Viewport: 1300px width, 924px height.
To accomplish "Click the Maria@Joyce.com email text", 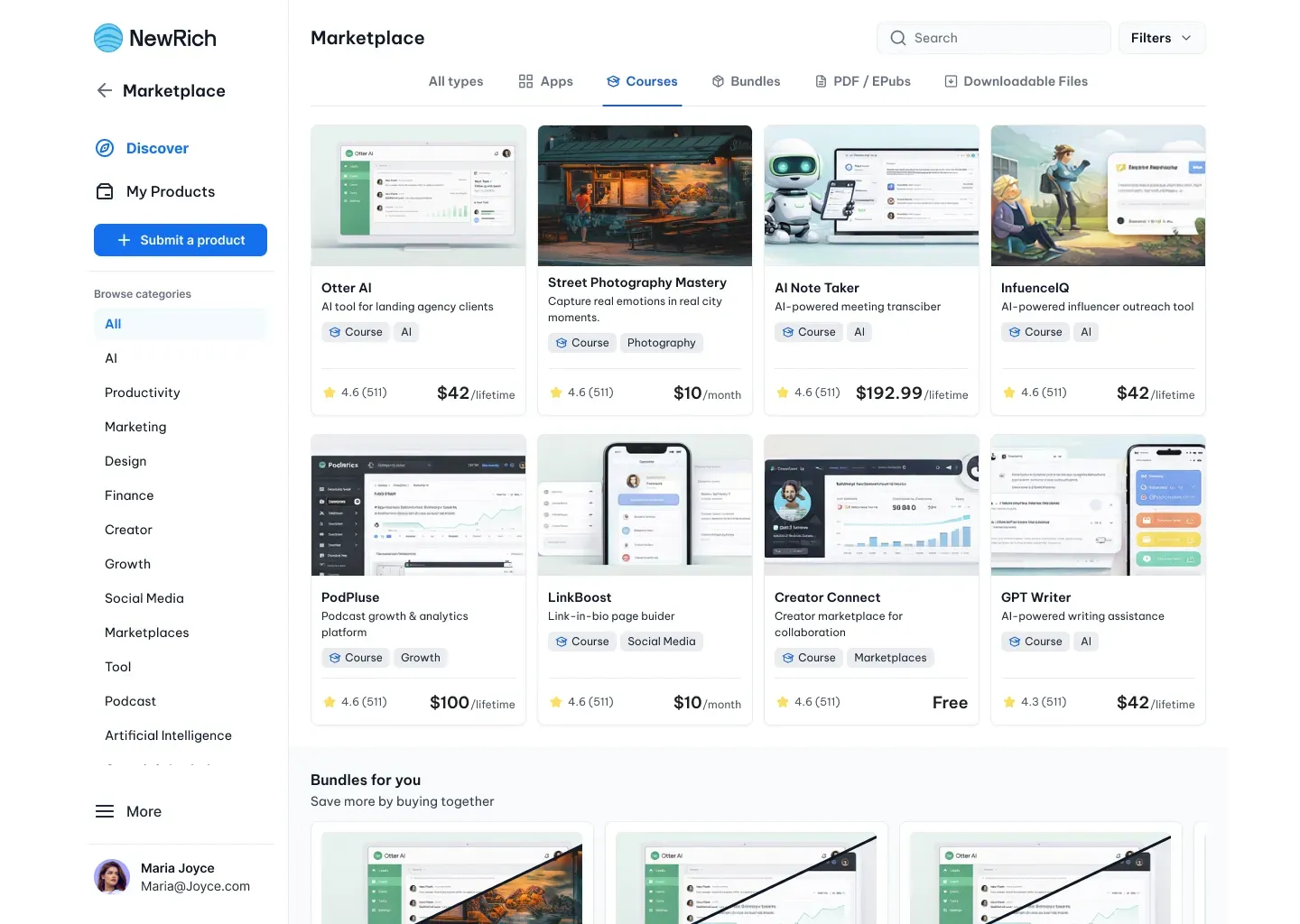I will click(x=195, y=886).
